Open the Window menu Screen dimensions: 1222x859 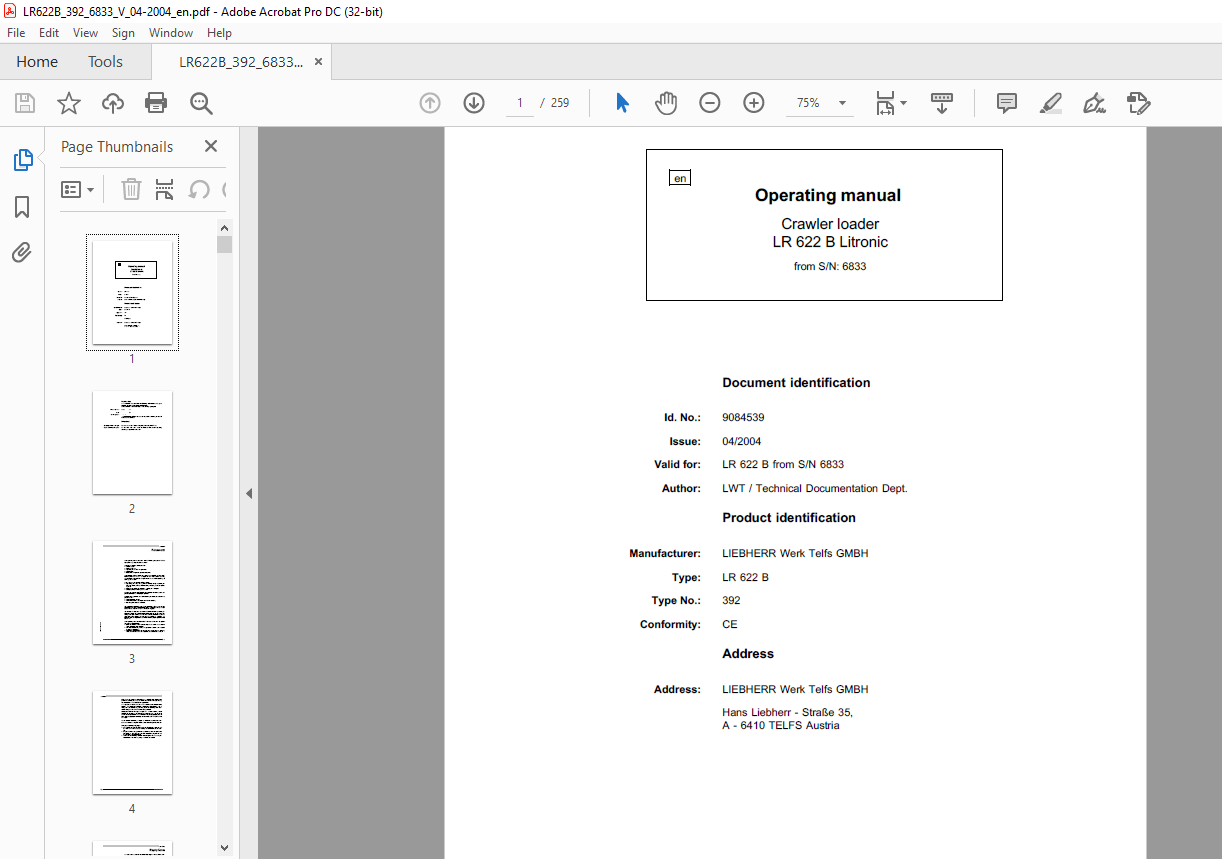click(x=171, y=33)
